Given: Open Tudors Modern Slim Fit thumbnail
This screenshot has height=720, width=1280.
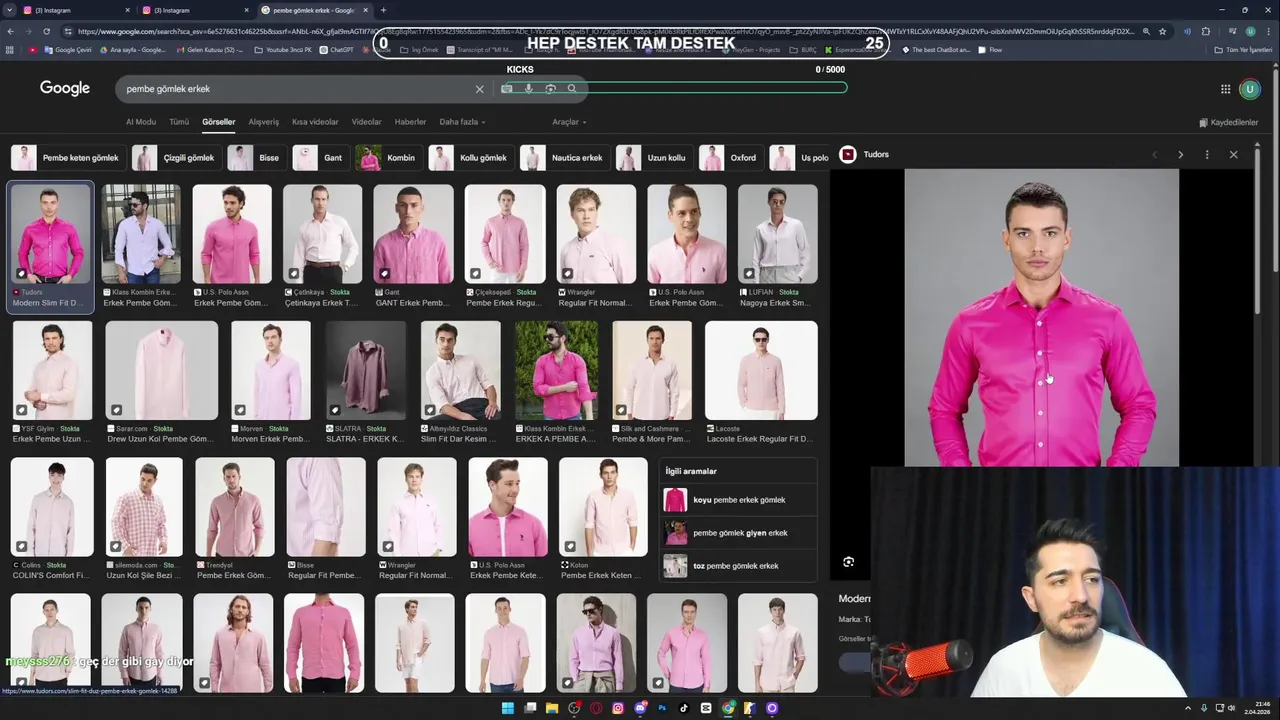Looking at the screenshot, I should pyautogui.click(x=50, y=233).
